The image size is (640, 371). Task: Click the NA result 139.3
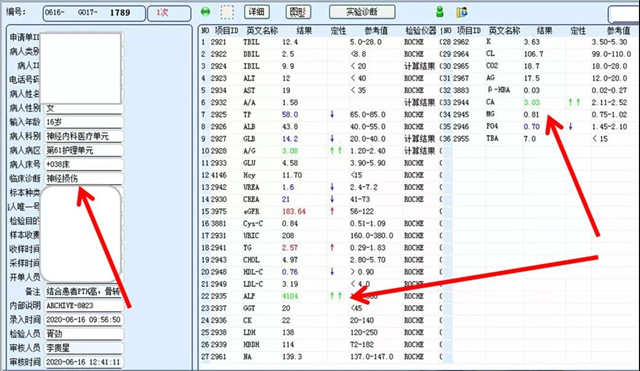point(292,357)
